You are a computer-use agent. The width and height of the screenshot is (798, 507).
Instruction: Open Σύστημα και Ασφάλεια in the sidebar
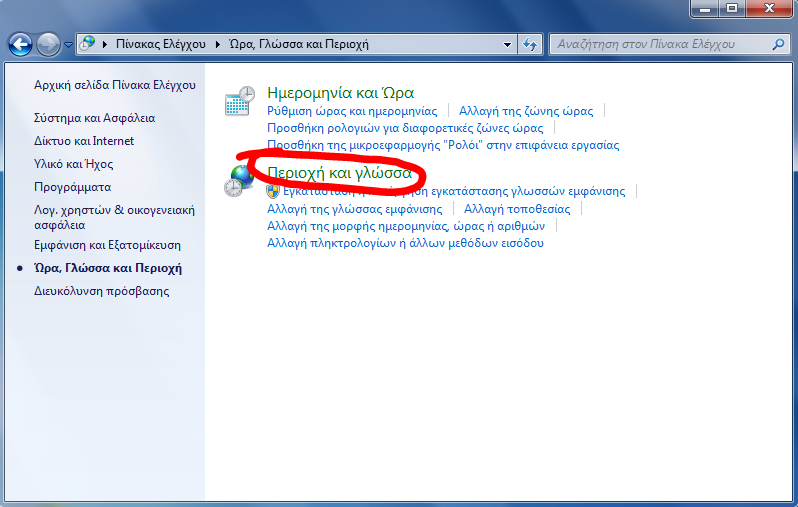click(x=94, y=118)
